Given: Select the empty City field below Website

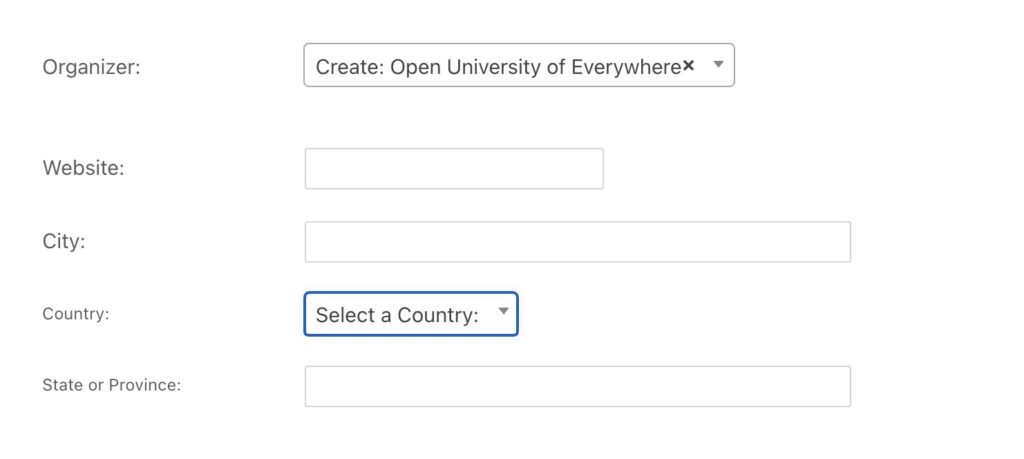Looking at the screenshot, I should (577, 242).
